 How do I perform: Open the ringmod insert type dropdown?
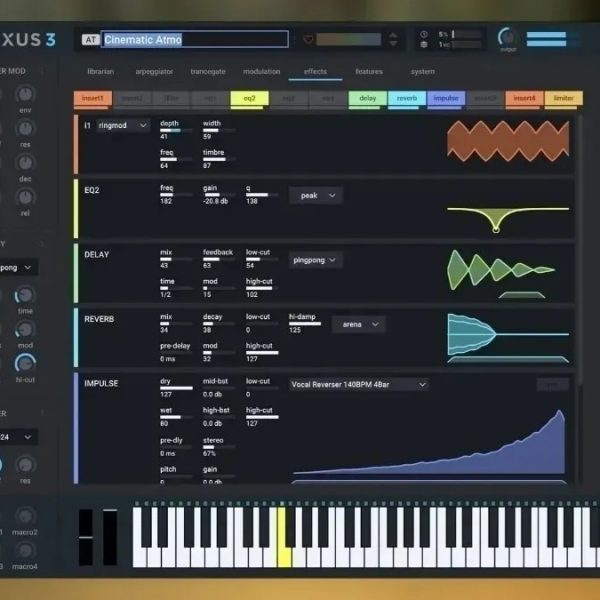pyautogui.click(x=122, y=126)
